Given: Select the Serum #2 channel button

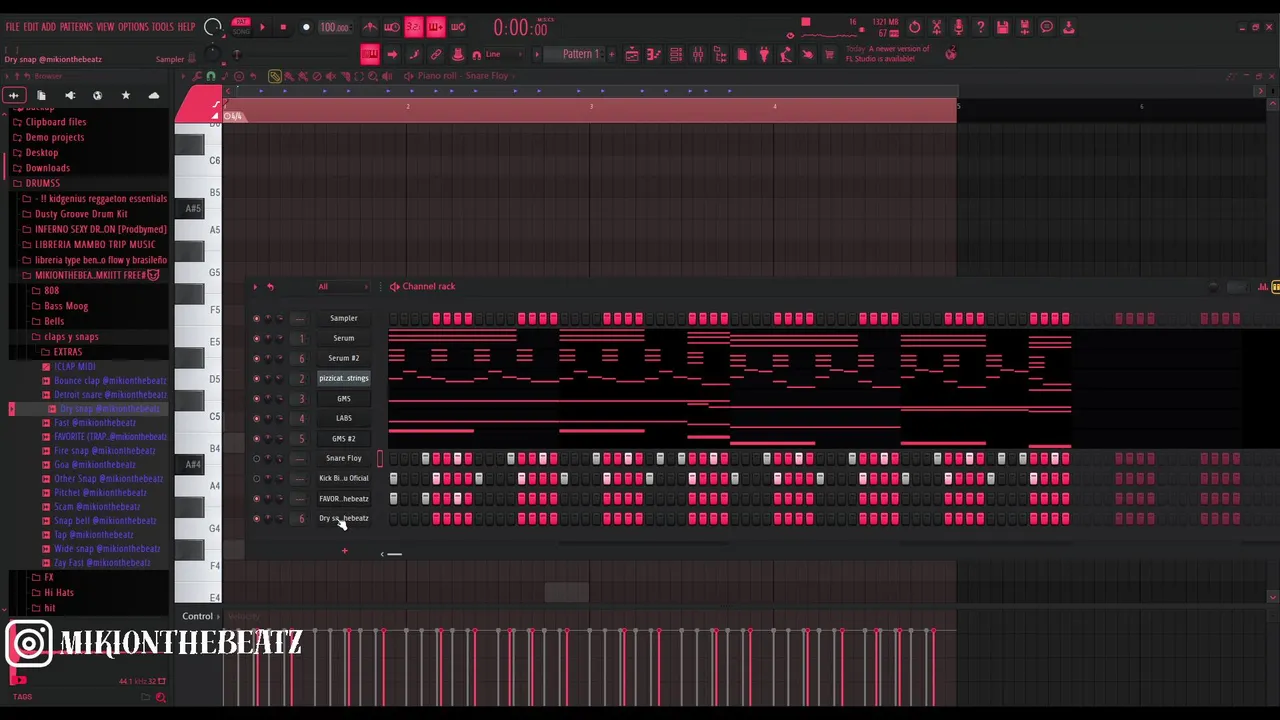Looking at the screenshot, I should click(x=343, y=358).
